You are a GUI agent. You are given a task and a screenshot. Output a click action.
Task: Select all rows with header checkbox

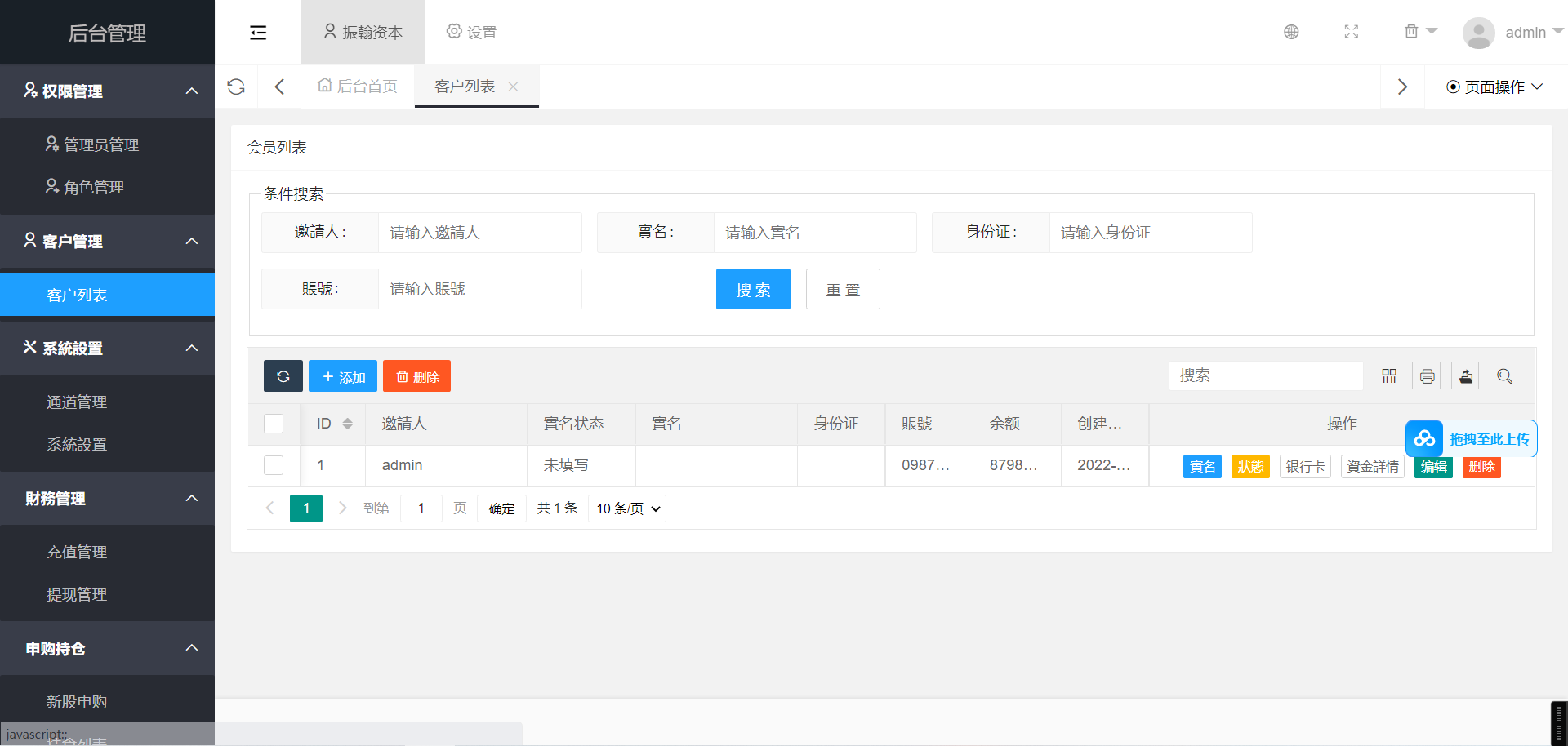(x=273, y=424)
